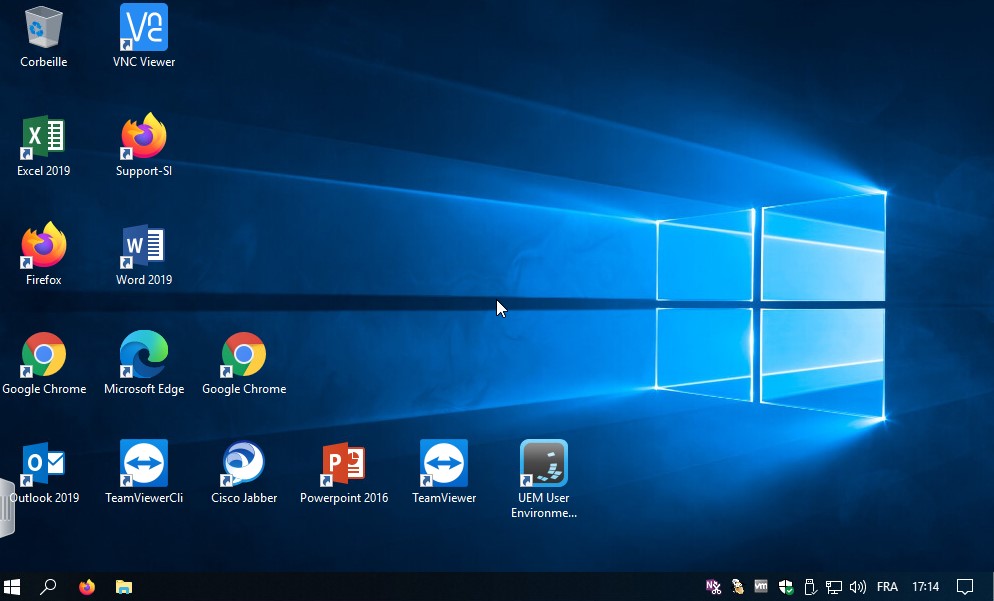Select the UEM User Environment shortcut
The image size is (994, 601).
[544, 465]
